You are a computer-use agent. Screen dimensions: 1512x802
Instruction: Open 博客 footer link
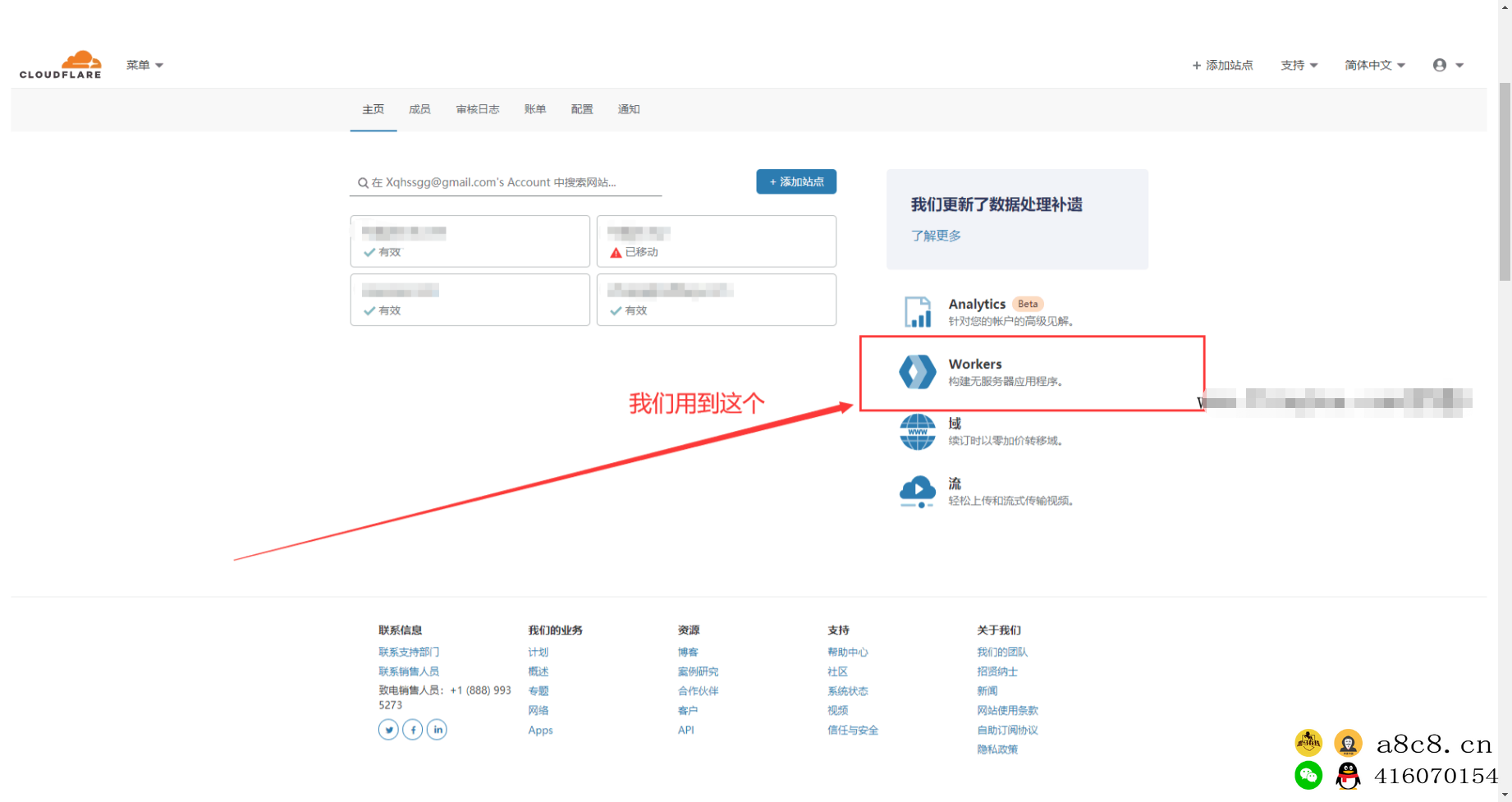[x=688, y=652]
